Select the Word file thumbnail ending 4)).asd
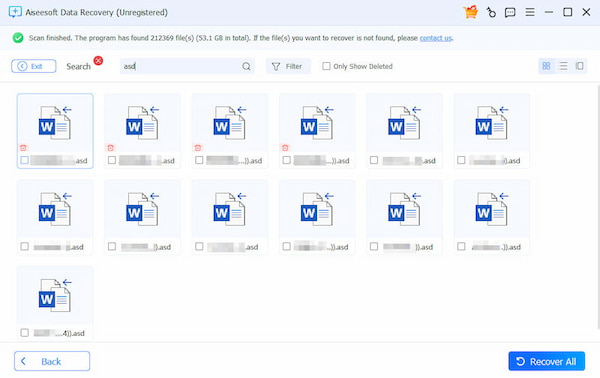Image resolution: width=600 pixels, height=378 pixels. pos(55,295)
